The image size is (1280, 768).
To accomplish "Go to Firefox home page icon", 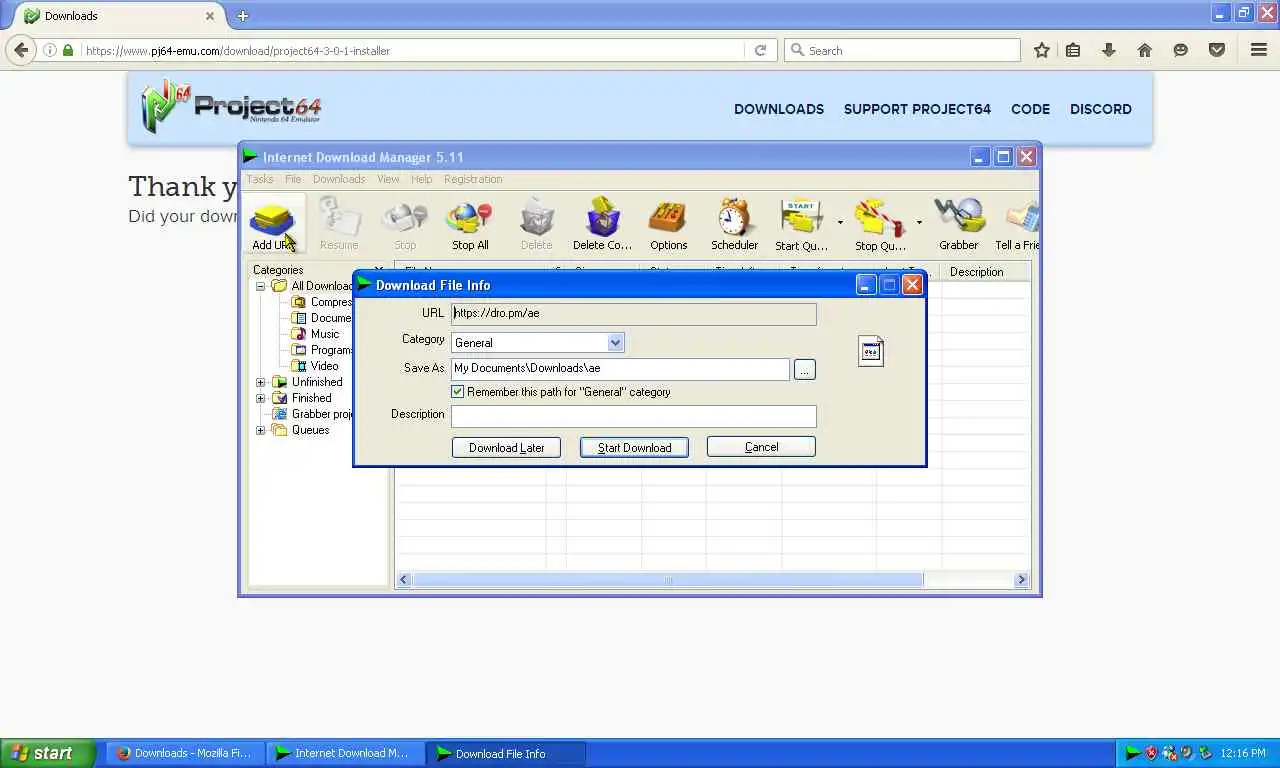I will point(1145,50).
